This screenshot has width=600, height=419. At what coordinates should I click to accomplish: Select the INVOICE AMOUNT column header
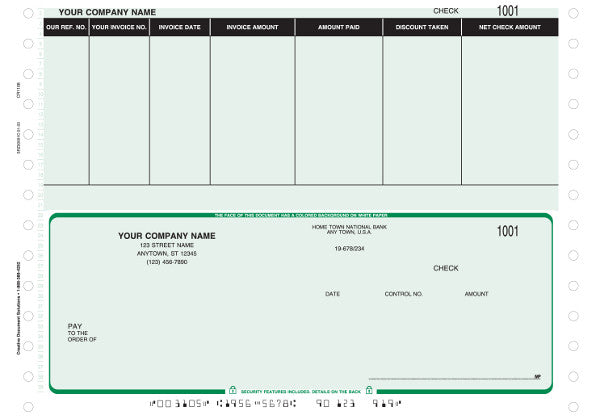pos(252,27)
